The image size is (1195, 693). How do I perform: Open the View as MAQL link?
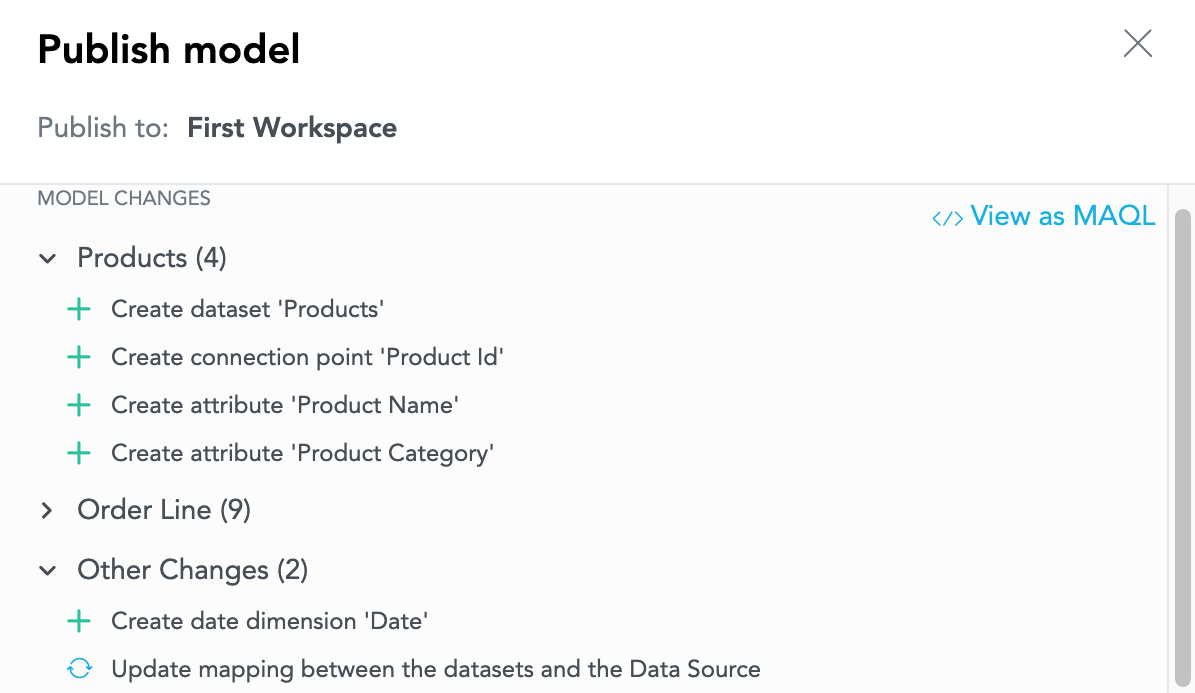pyautogui.click(x=1062, y=216)
